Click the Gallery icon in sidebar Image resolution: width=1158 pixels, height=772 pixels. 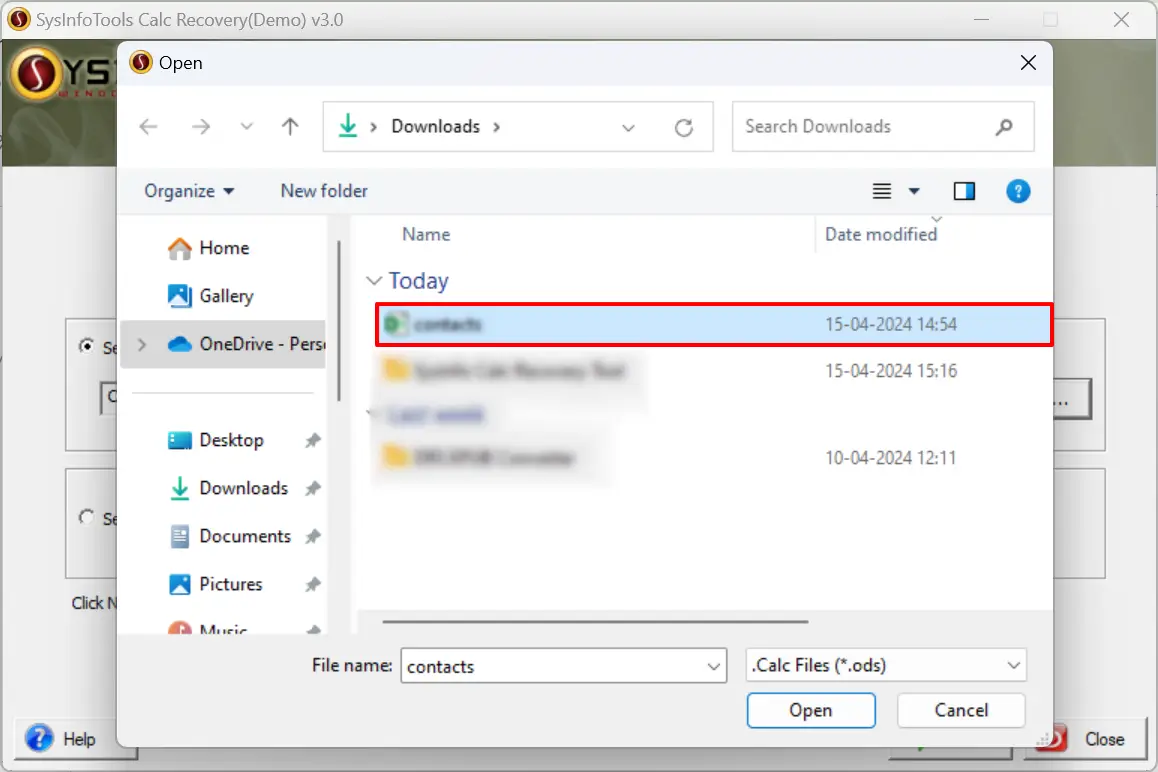coord(179,296)
